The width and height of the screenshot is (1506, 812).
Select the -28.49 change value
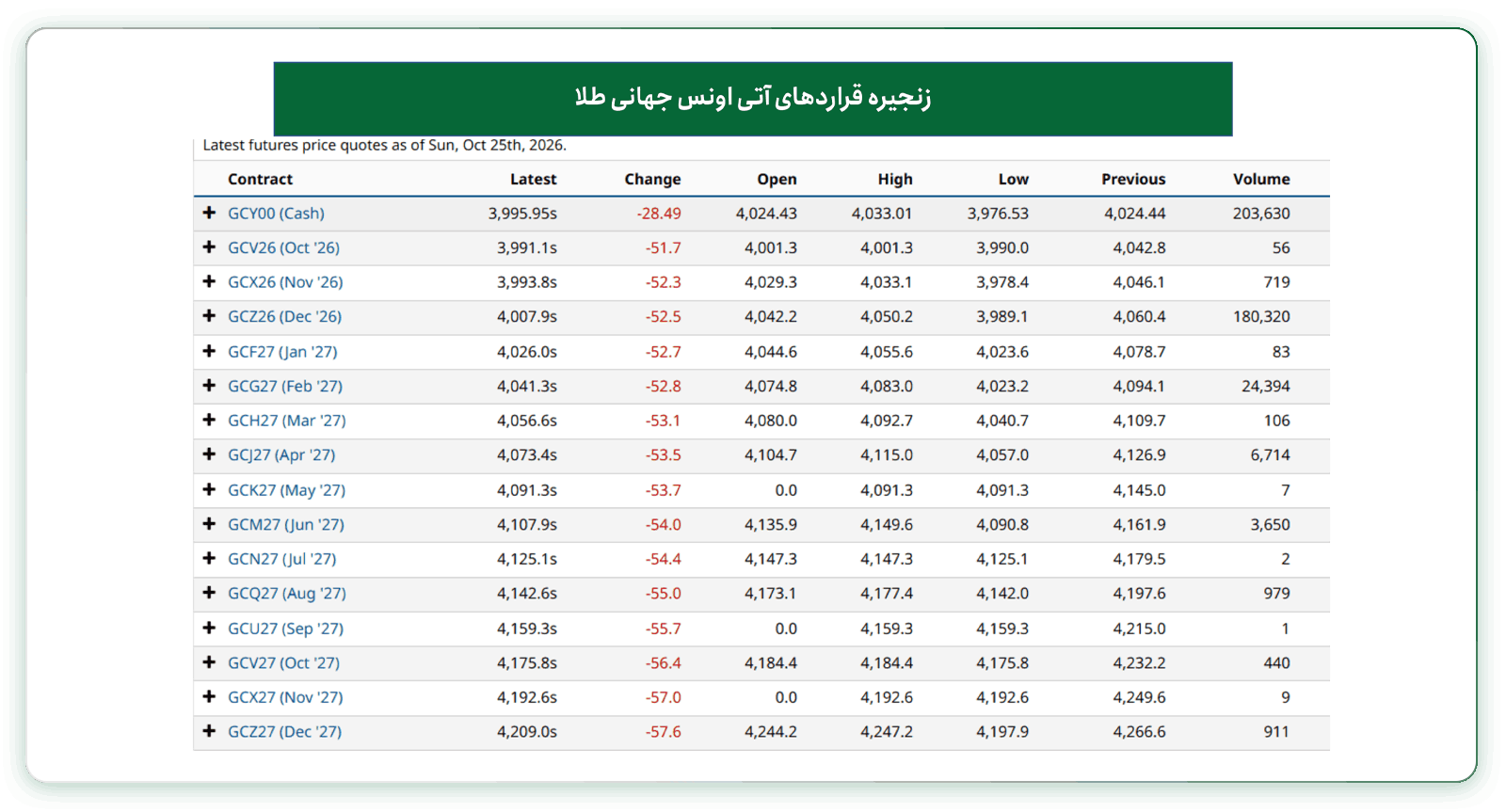659,214
